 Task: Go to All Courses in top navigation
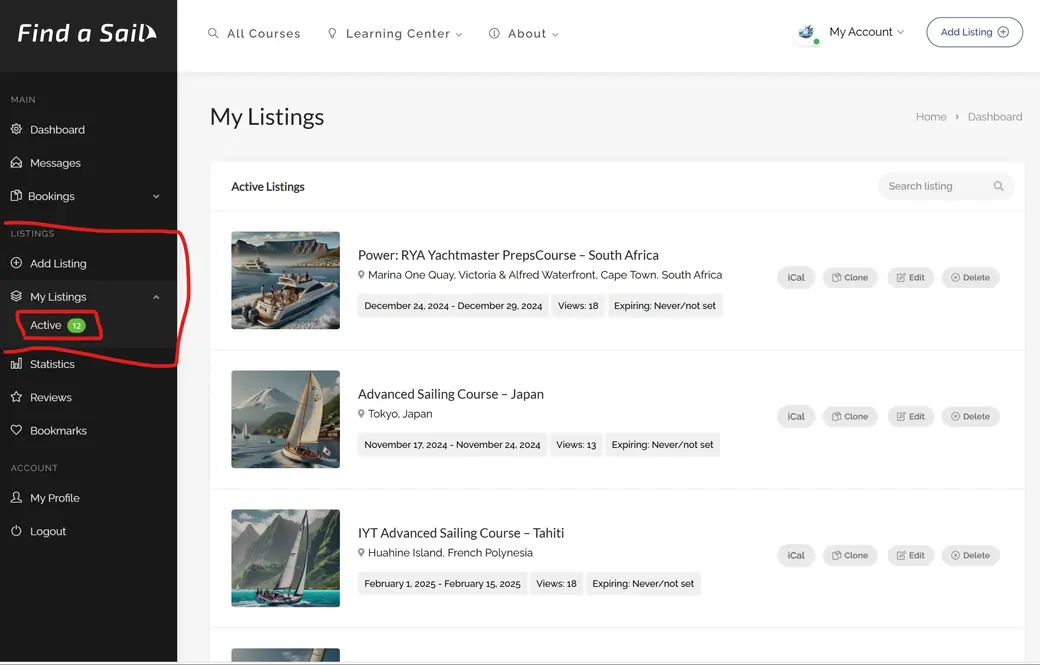[x=254, y=34]
